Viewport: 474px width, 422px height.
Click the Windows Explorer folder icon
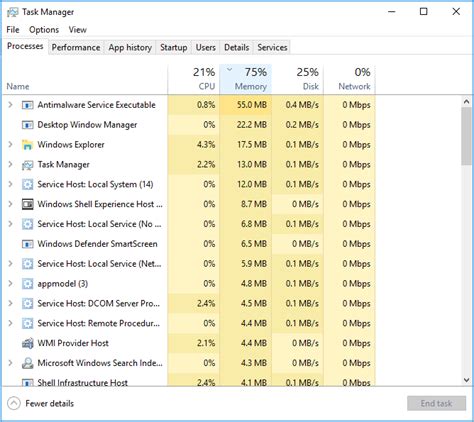[x=27, y=145]
